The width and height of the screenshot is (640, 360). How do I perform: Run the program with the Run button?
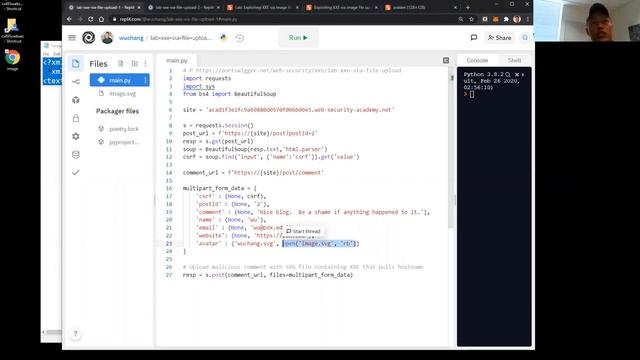point(298,38)
